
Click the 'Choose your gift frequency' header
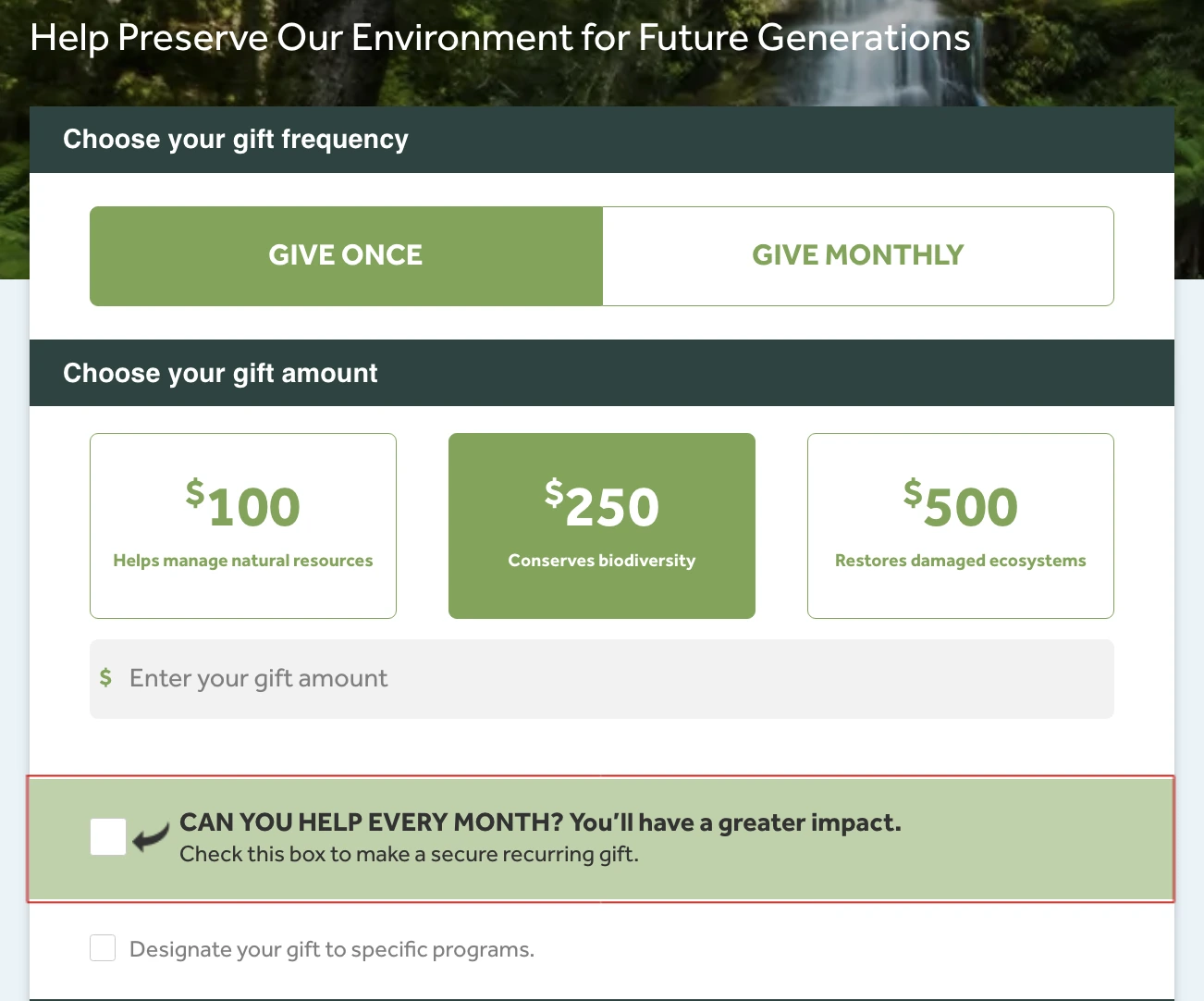(236, 140)
